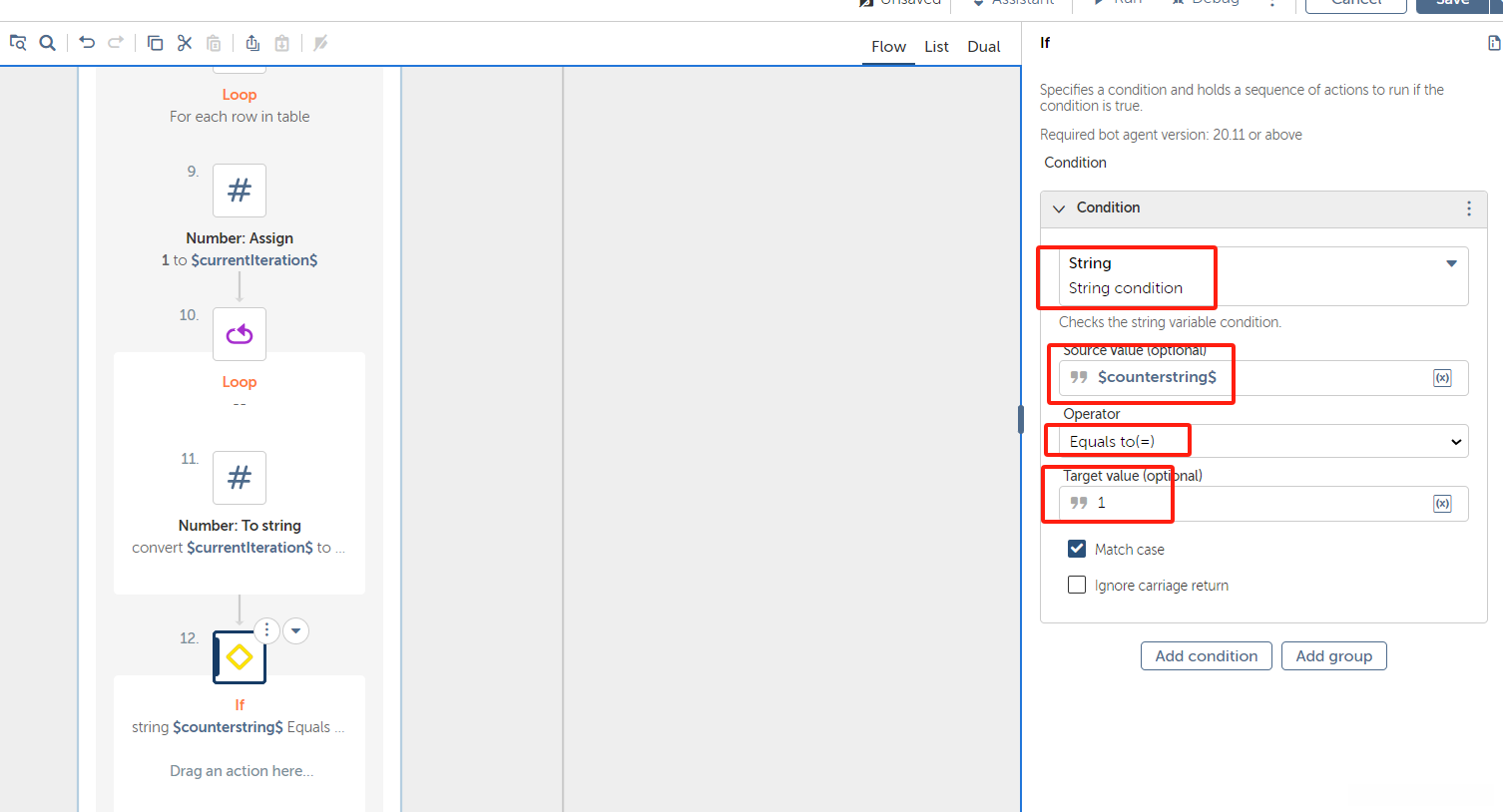The image size is (1503, 812).
Task: Click the If panel documentation icon
Action: [1494, 43]
